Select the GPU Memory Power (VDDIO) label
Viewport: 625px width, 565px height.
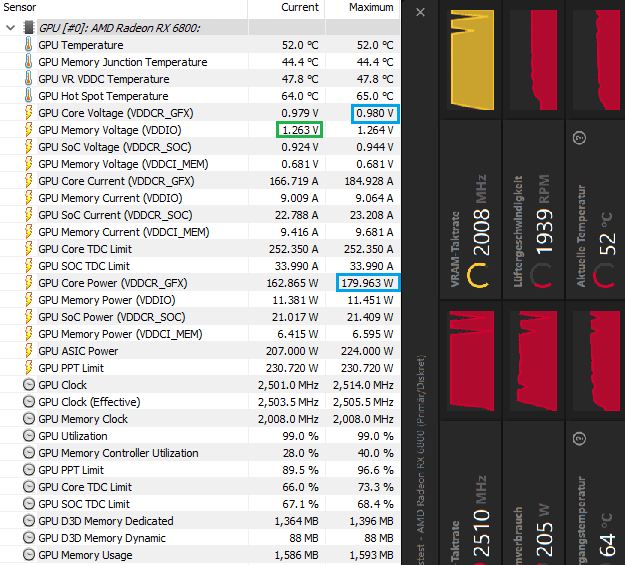pos(107,300)
